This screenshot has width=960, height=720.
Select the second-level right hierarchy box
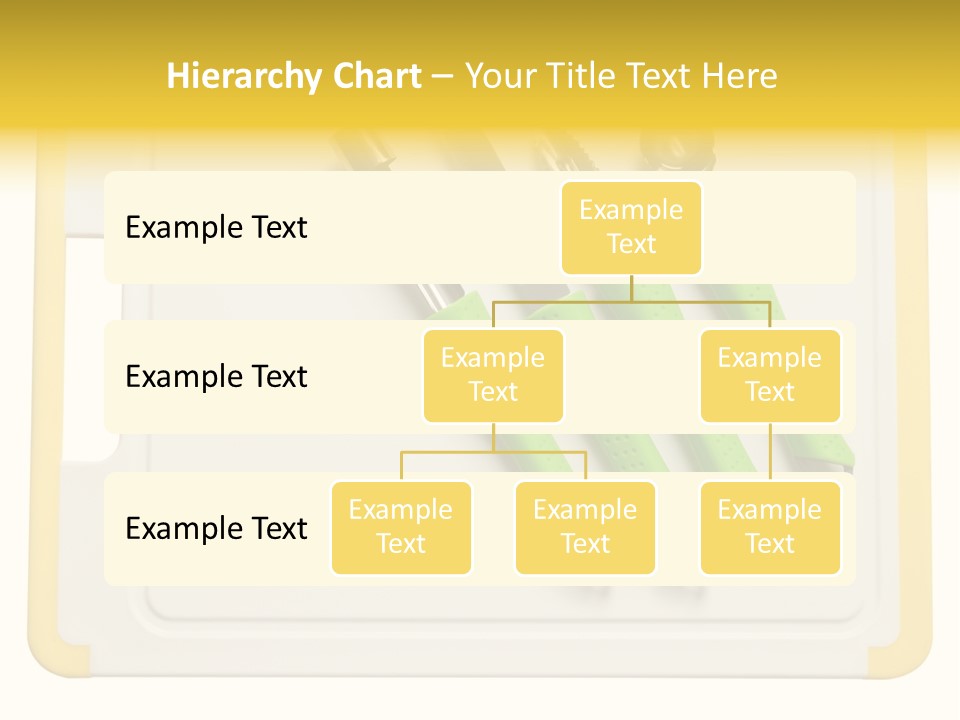coord(770,375)
